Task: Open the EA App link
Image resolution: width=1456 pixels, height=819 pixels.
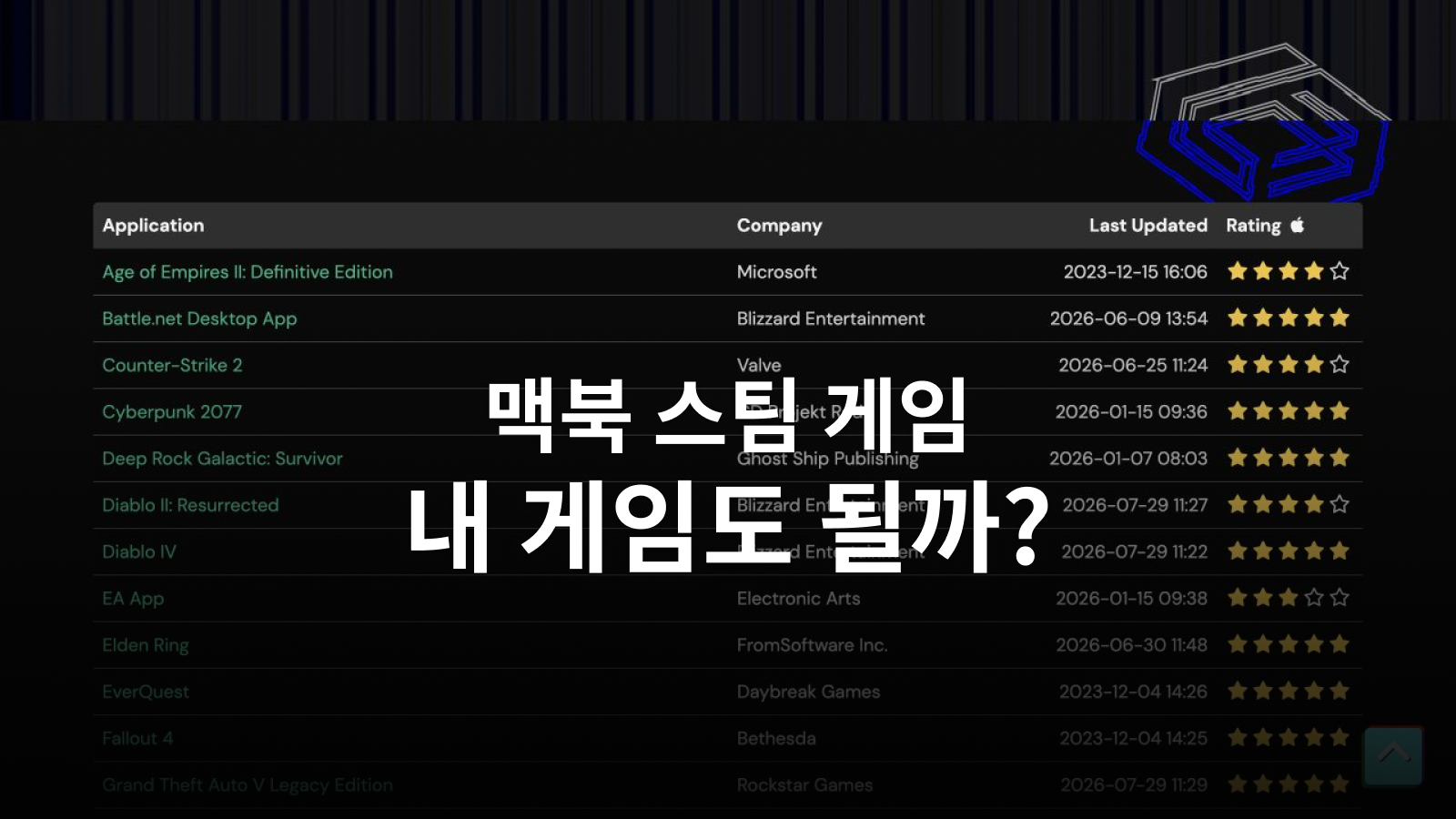Action: coord(133,599)
